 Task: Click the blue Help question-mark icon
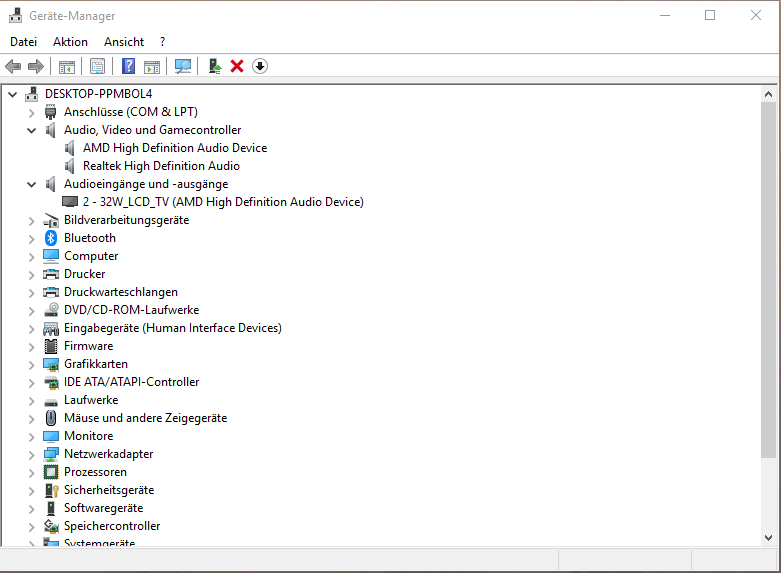[x=129, y=66]
